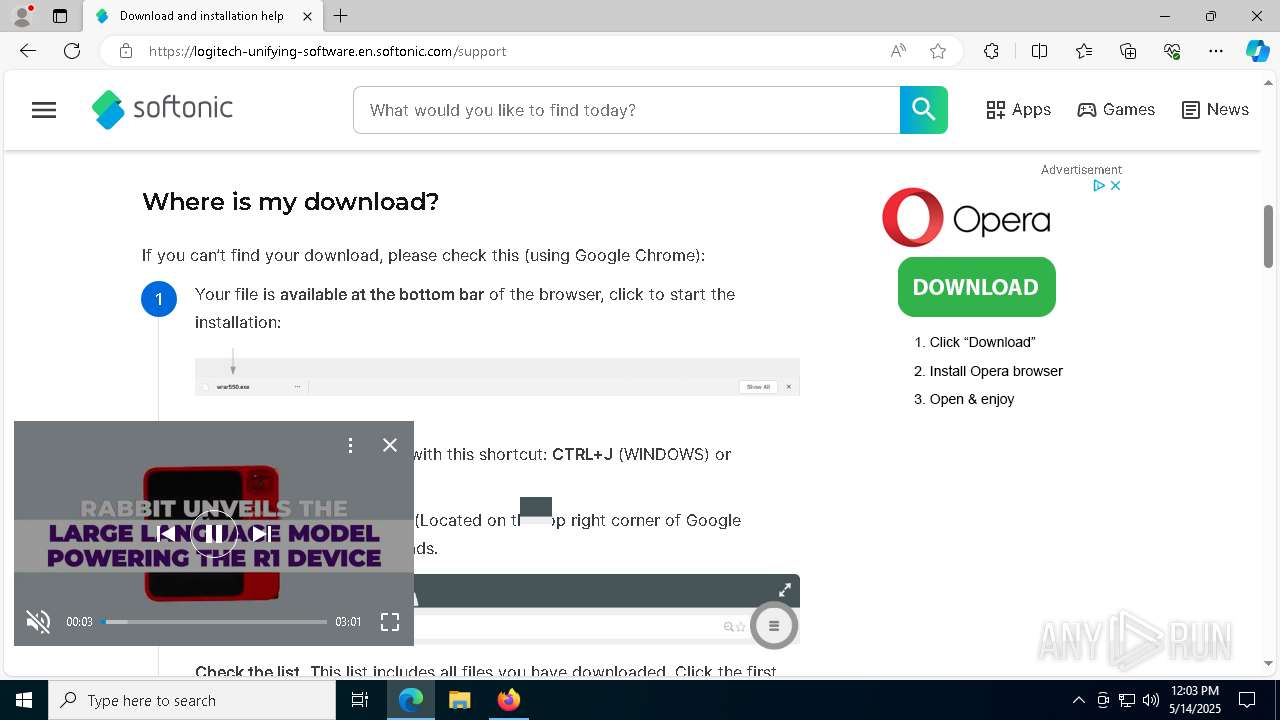This screenshot has height=720, width=1280.
Task: Skip to previous video
Action: (167, 534)
